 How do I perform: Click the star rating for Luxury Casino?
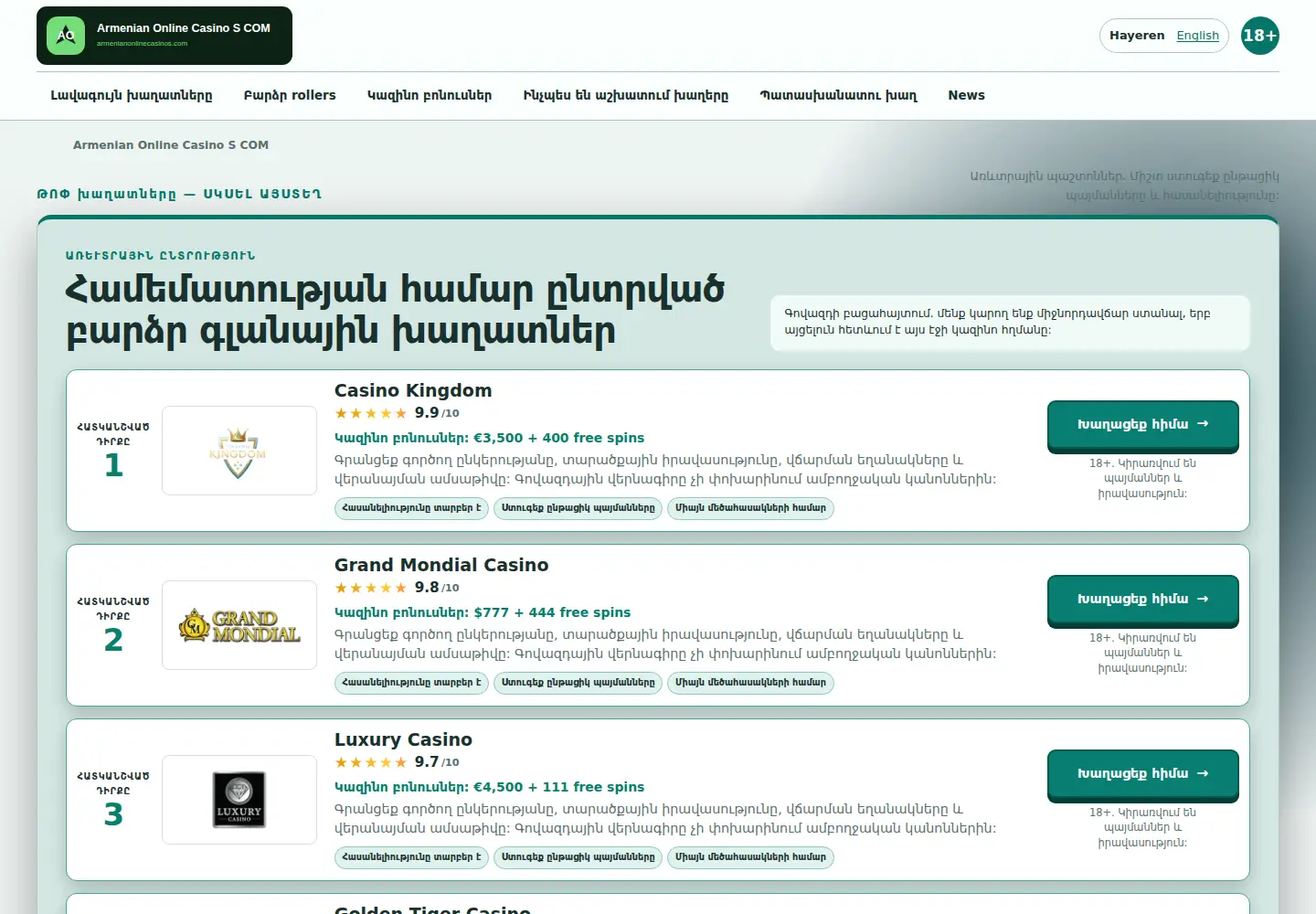tap(371, 762)
